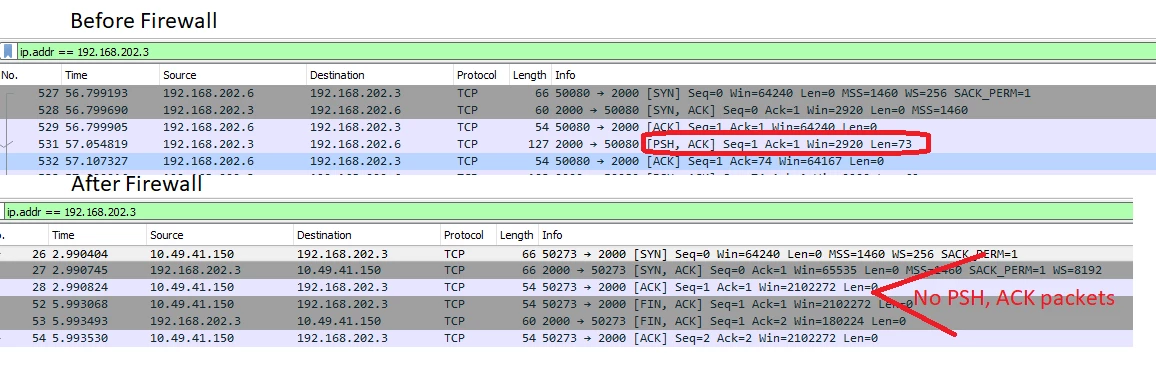Select packet number 531

point(578,144)
